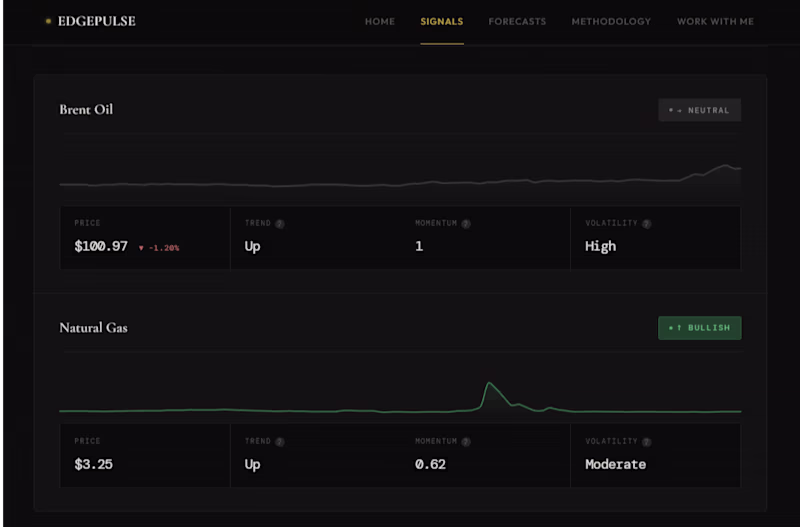Open the Forecasts section

coord(517,21)
